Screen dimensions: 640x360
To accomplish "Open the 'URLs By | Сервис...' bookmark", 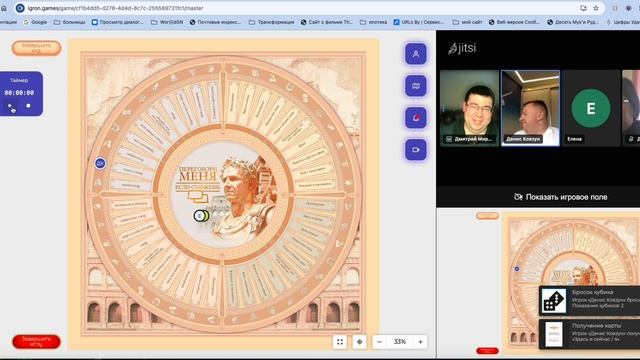I will (x=418, y=22).
